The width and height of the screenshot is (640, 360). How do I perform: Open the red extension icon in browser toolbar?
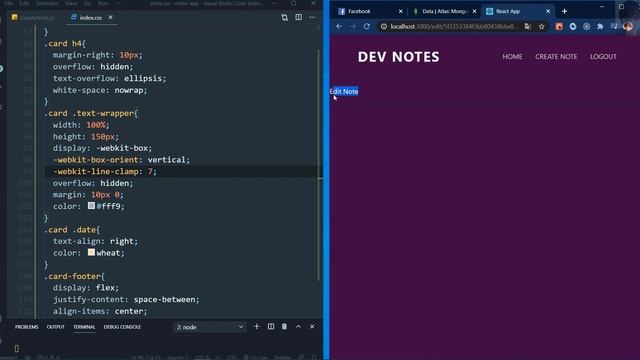[x=559, y=27]
